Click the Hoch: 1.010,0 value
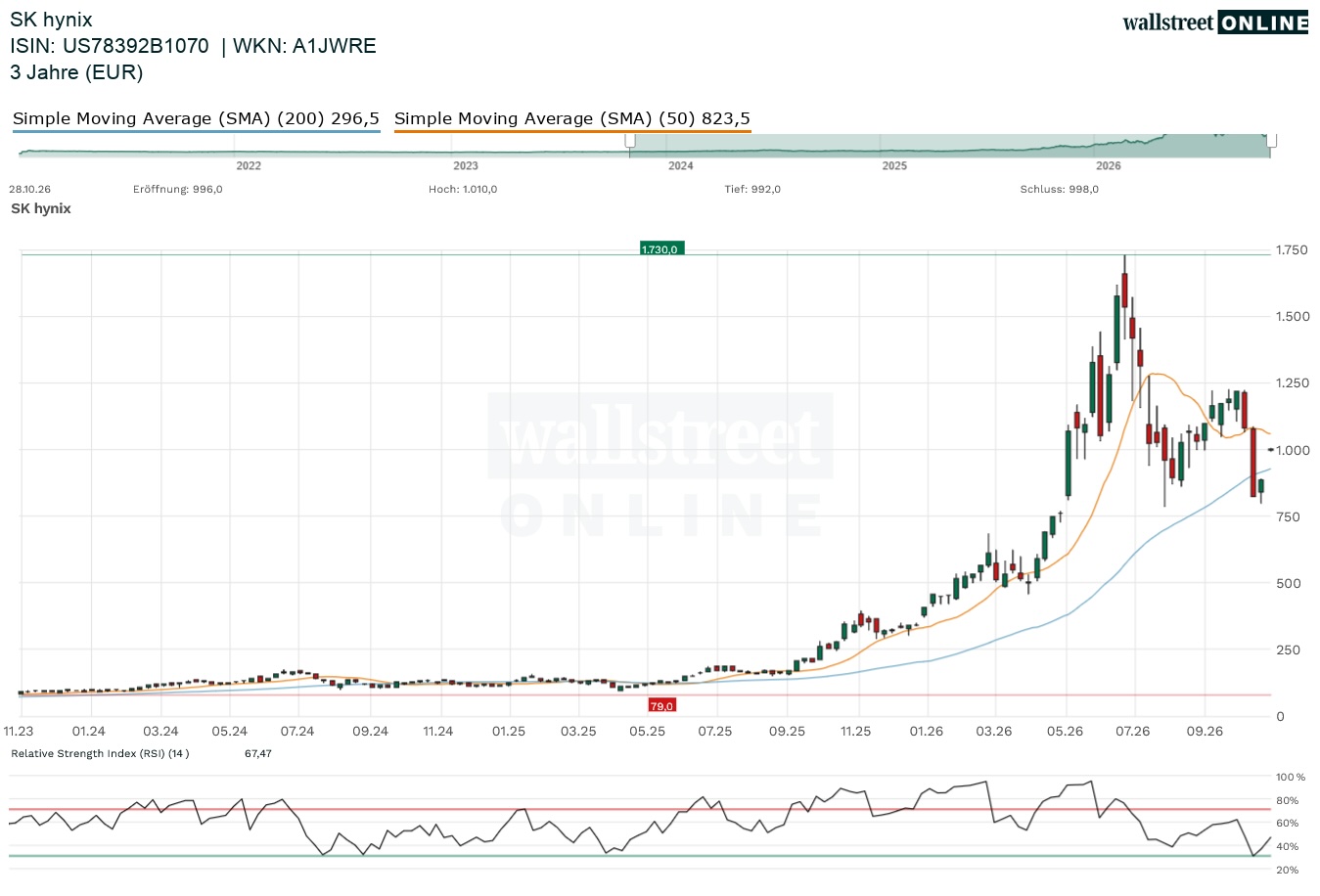This screenshot has height=896, width=1320. coord(463,190)
